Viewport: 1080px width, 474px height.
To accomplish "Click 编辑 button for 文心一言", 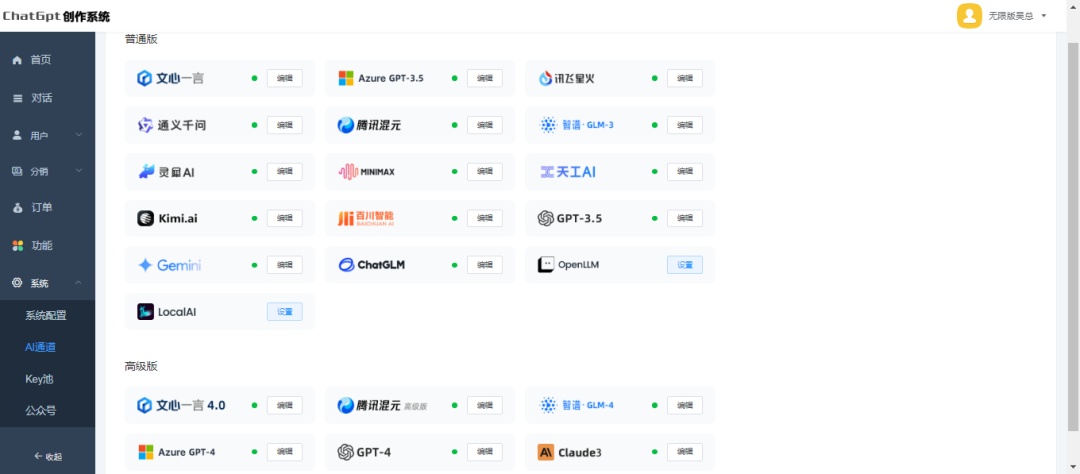I will [284, 78].
